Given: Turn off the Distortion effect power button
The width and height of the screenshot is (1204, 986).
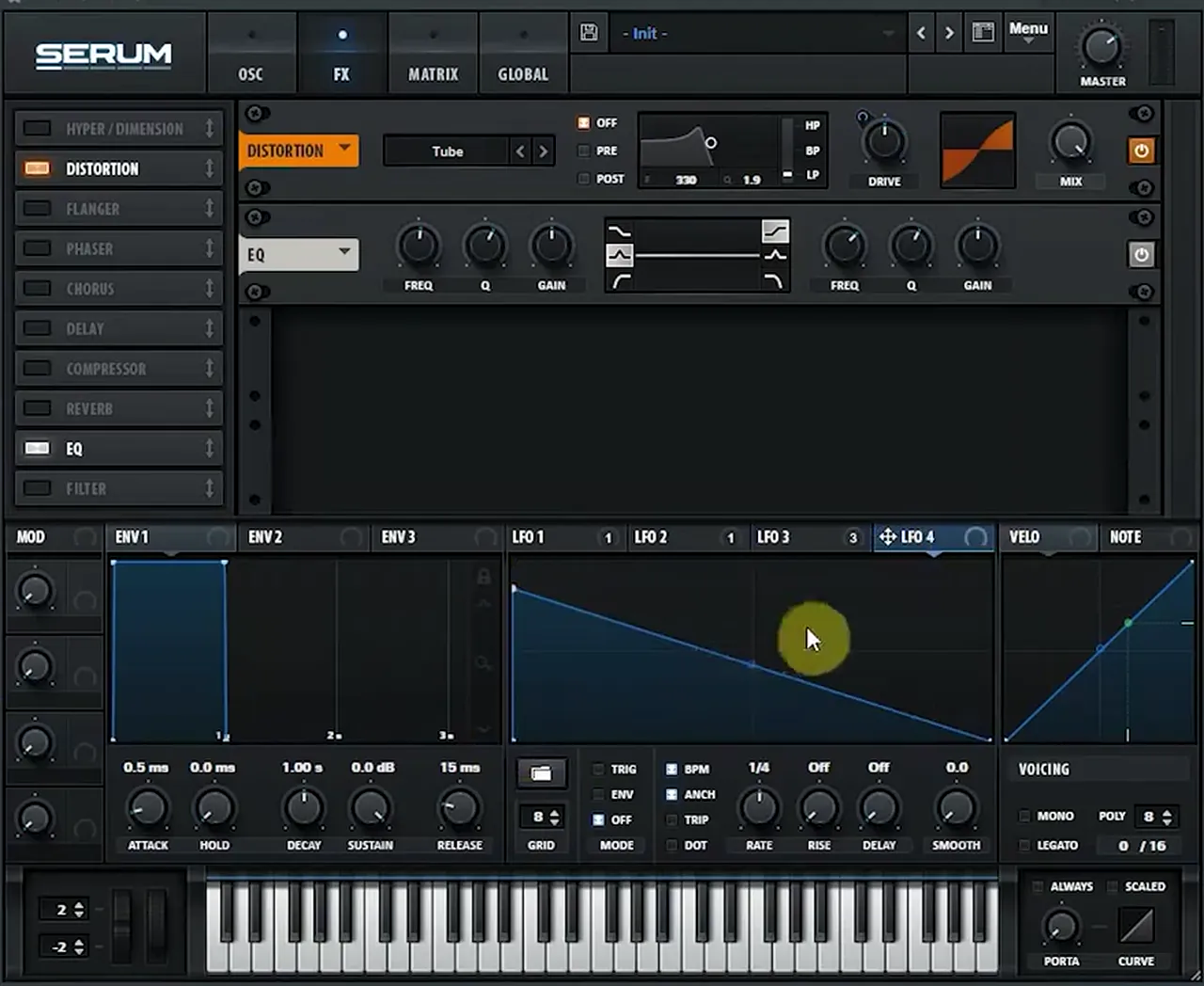Looking at the screenshot, I should point(1141,151).
